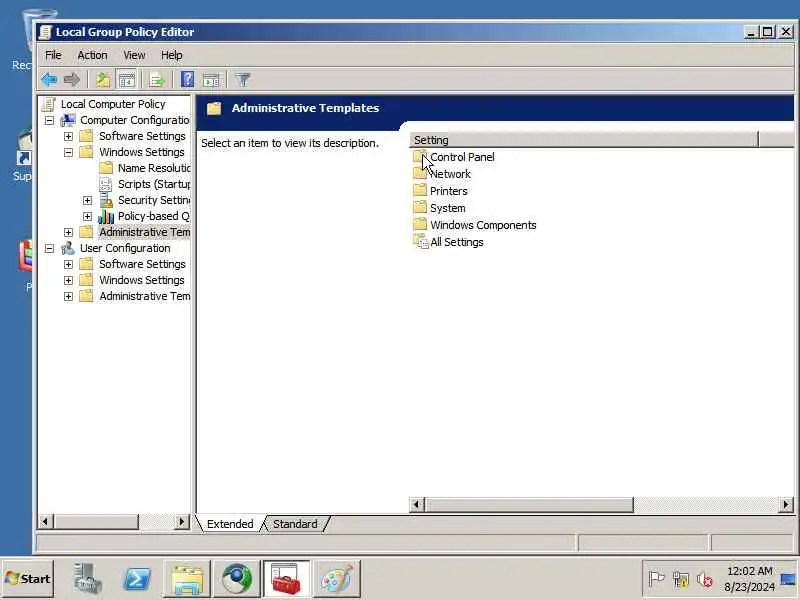
Task: Expand the Policy-based QoS node
Action: (x=87, y=216)
